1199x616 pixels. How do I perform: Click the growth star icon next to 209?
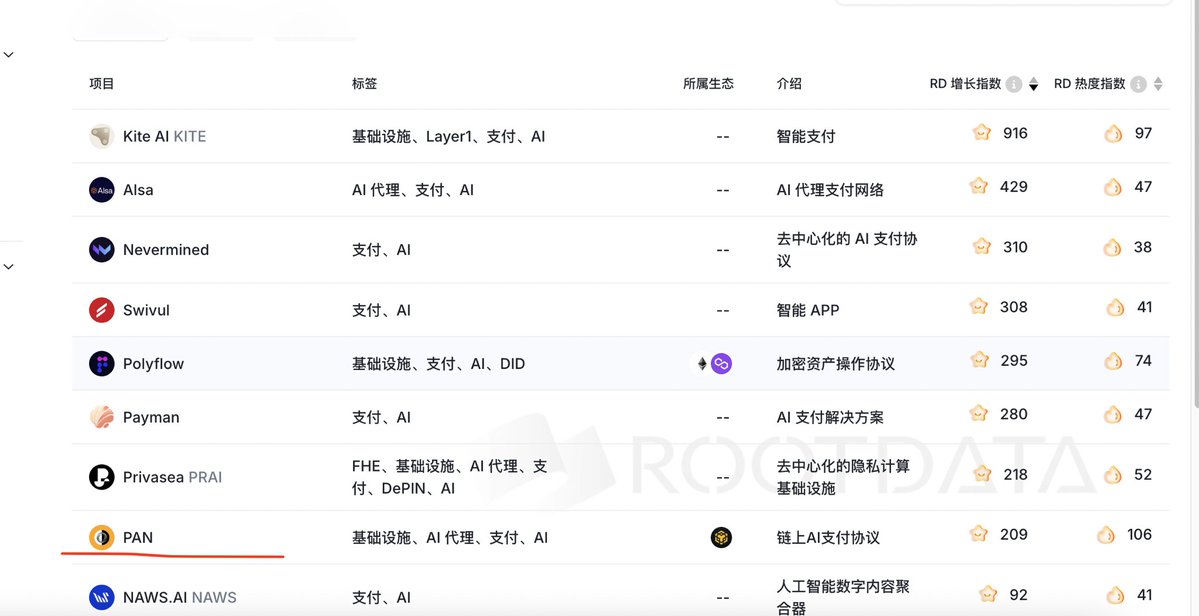979,533
